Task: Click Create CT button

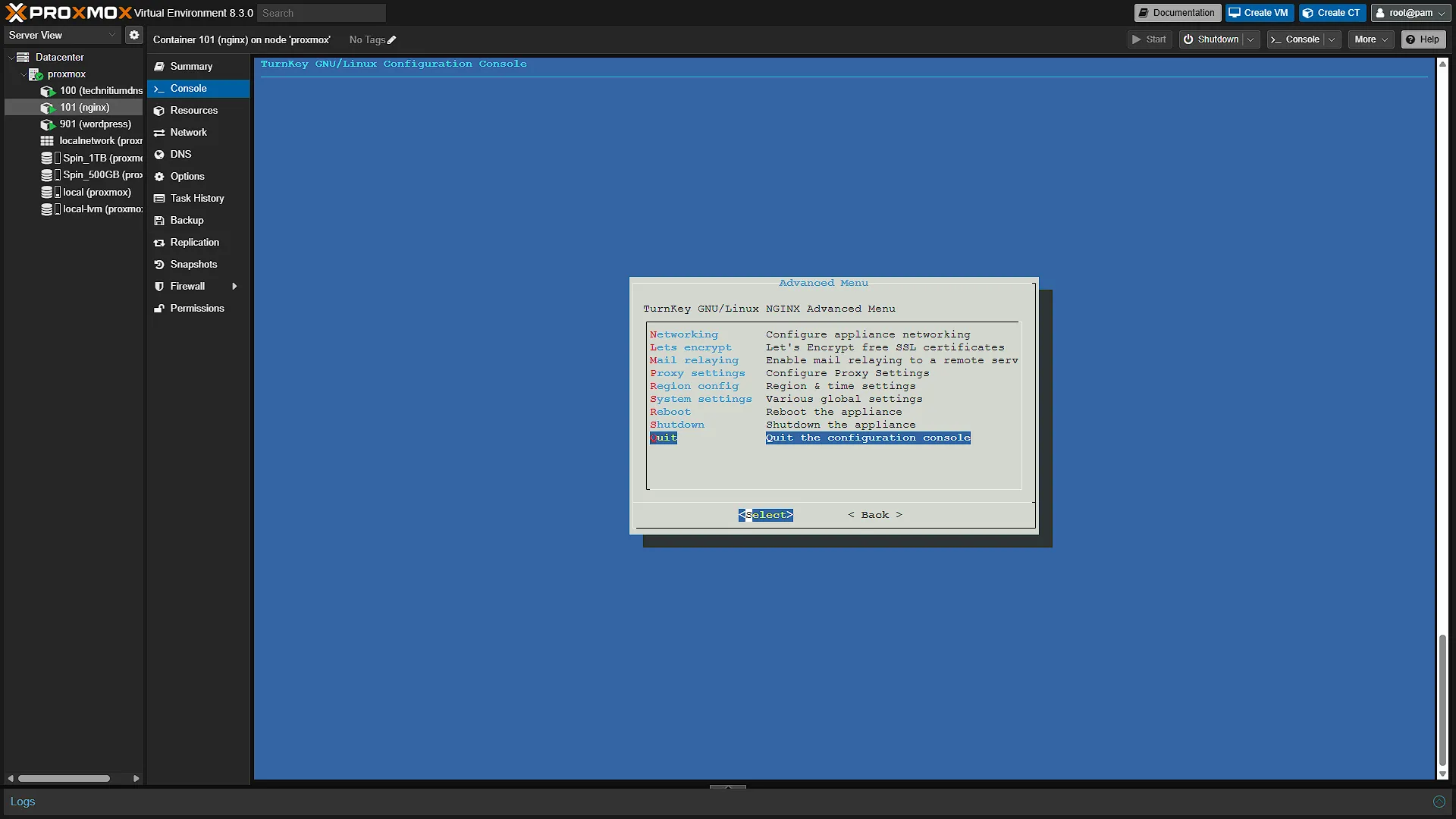Action: [1332, 13]
